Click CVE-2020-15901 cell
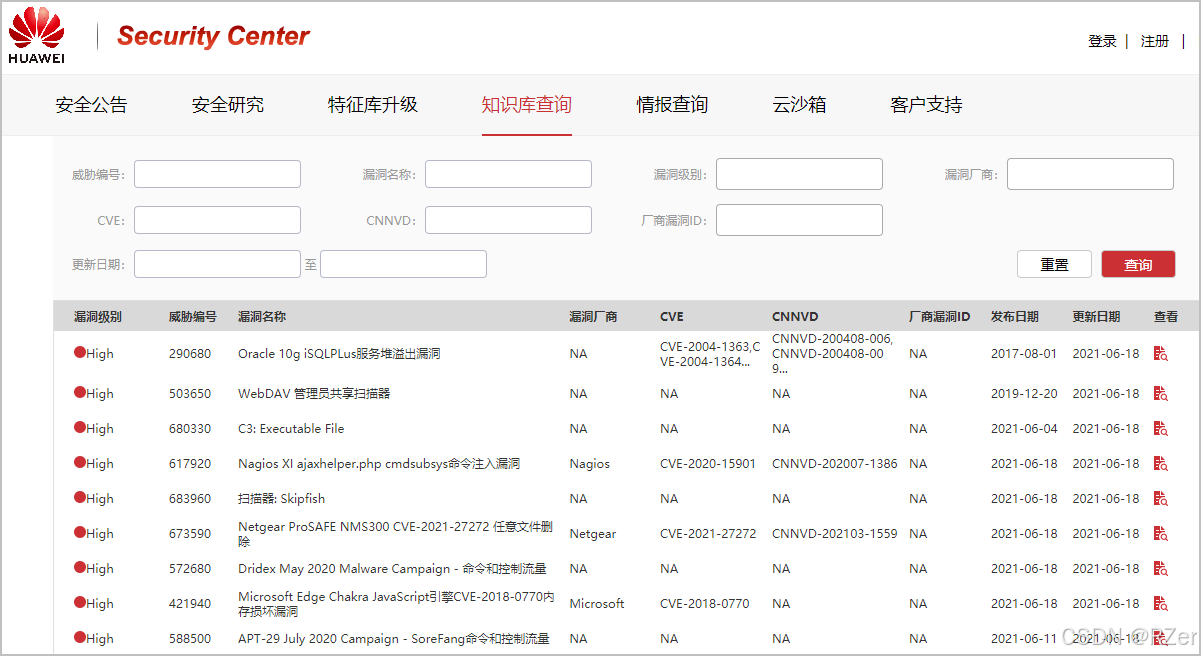1201x656 pixels. point(708,464)
